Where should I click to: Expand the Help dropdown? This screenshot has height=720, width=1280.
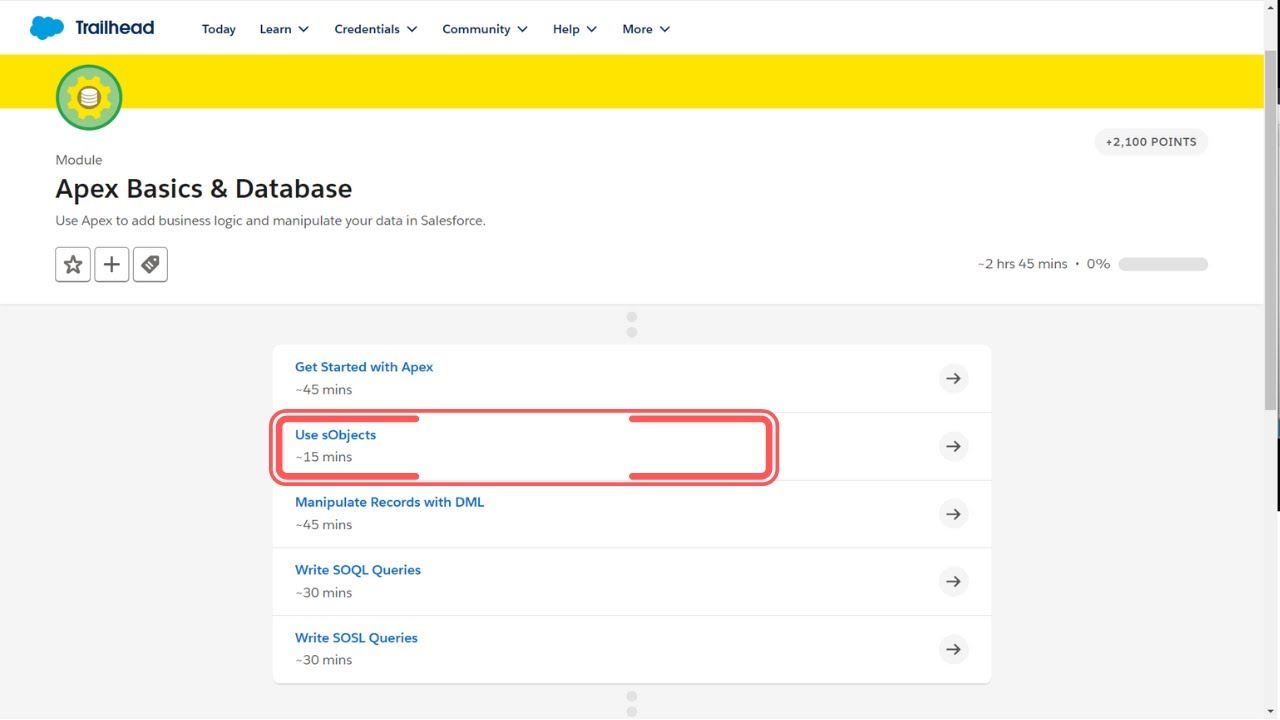point(575,29)
